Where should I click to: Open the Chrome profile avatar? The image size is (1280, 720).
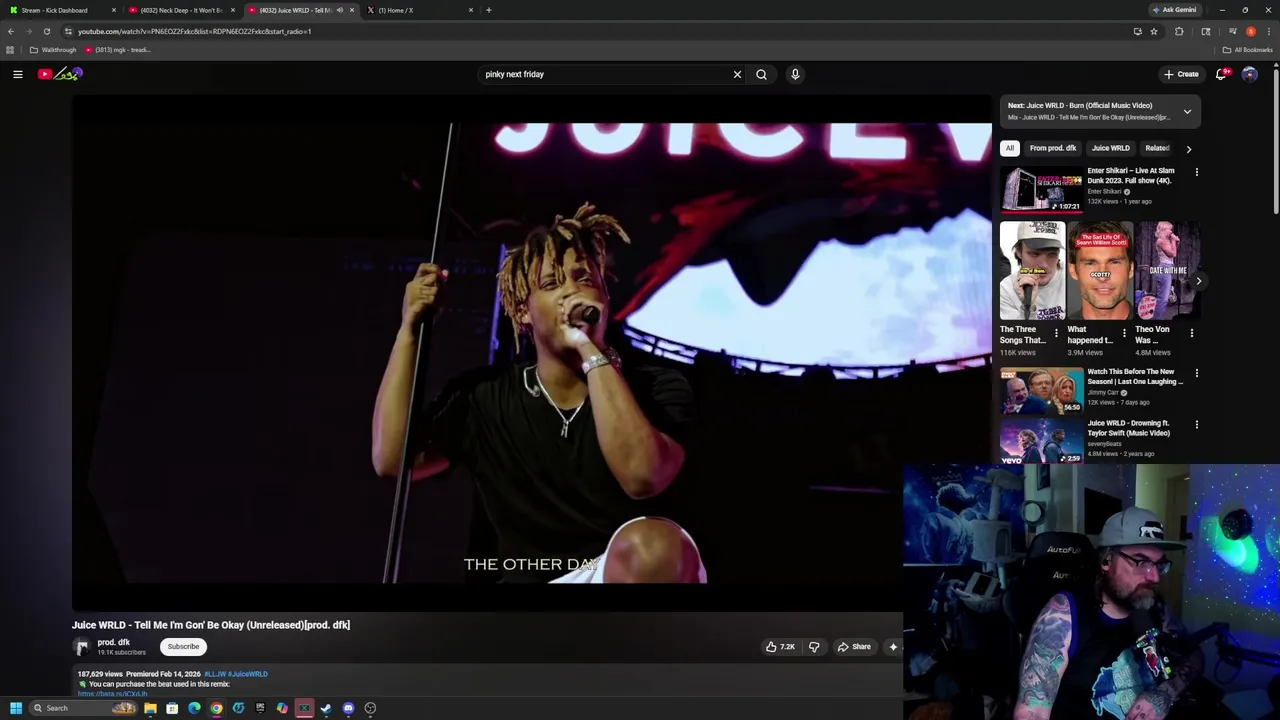pos(1250,31)
